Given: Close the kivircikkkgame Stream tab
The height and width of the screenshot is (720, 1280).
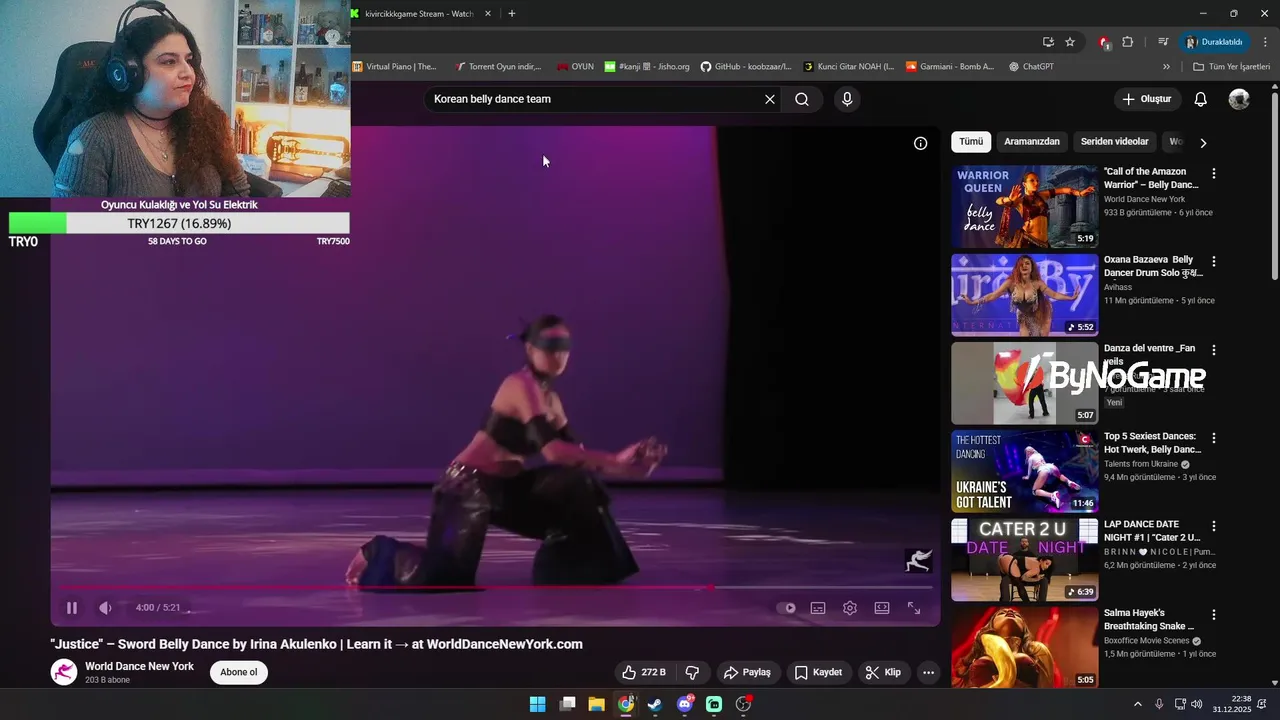Looking at the screenshot, I should (488, 14).
